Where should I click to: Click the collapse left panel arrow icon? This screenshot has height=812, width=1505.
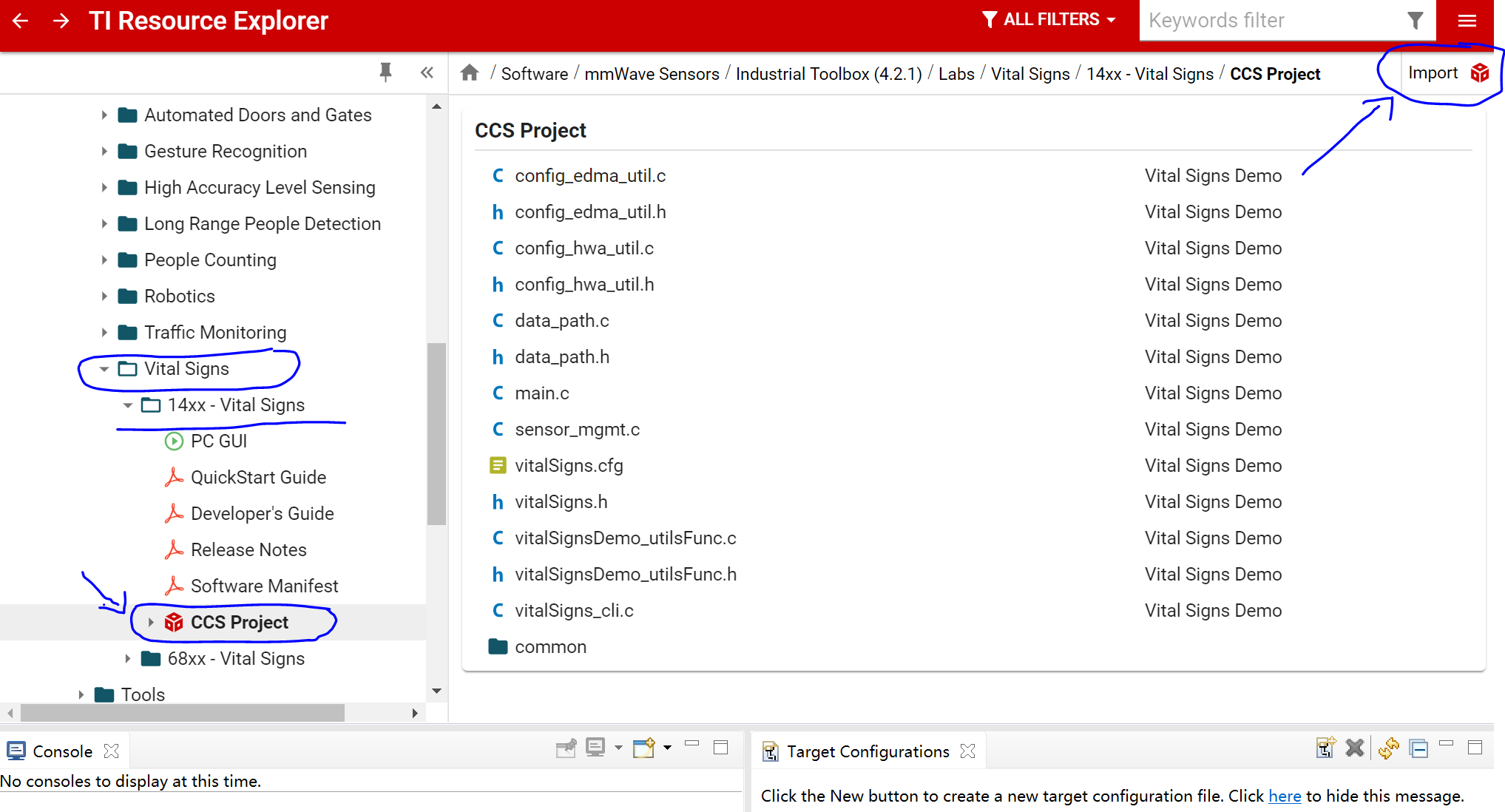click(427, 72)
